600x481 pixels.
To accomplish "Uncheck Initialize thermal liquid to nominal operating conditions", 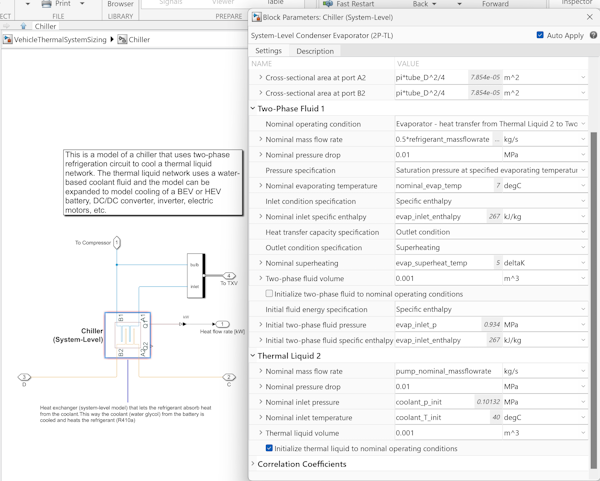I will (x=269, y=448).
